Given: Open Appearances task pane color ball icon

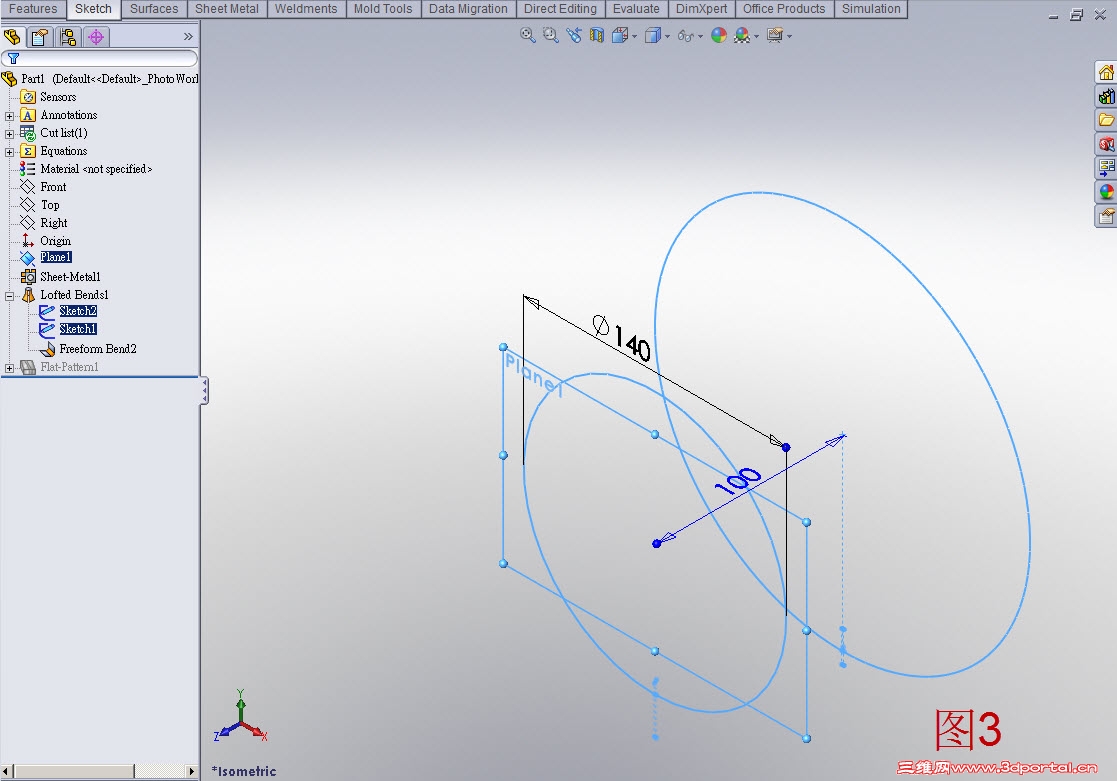Looking at the screenshot, I should click(1106, 192).
